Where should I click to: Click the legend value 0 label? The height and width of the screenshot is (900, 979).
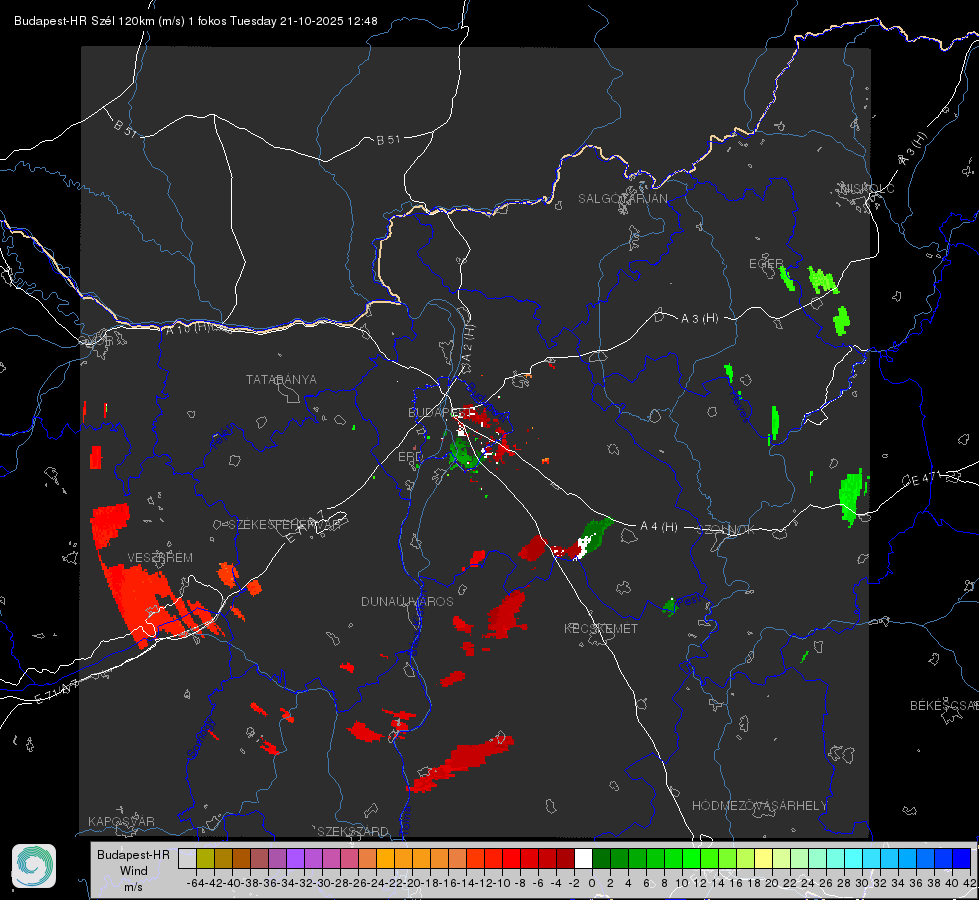click(592, 883)
